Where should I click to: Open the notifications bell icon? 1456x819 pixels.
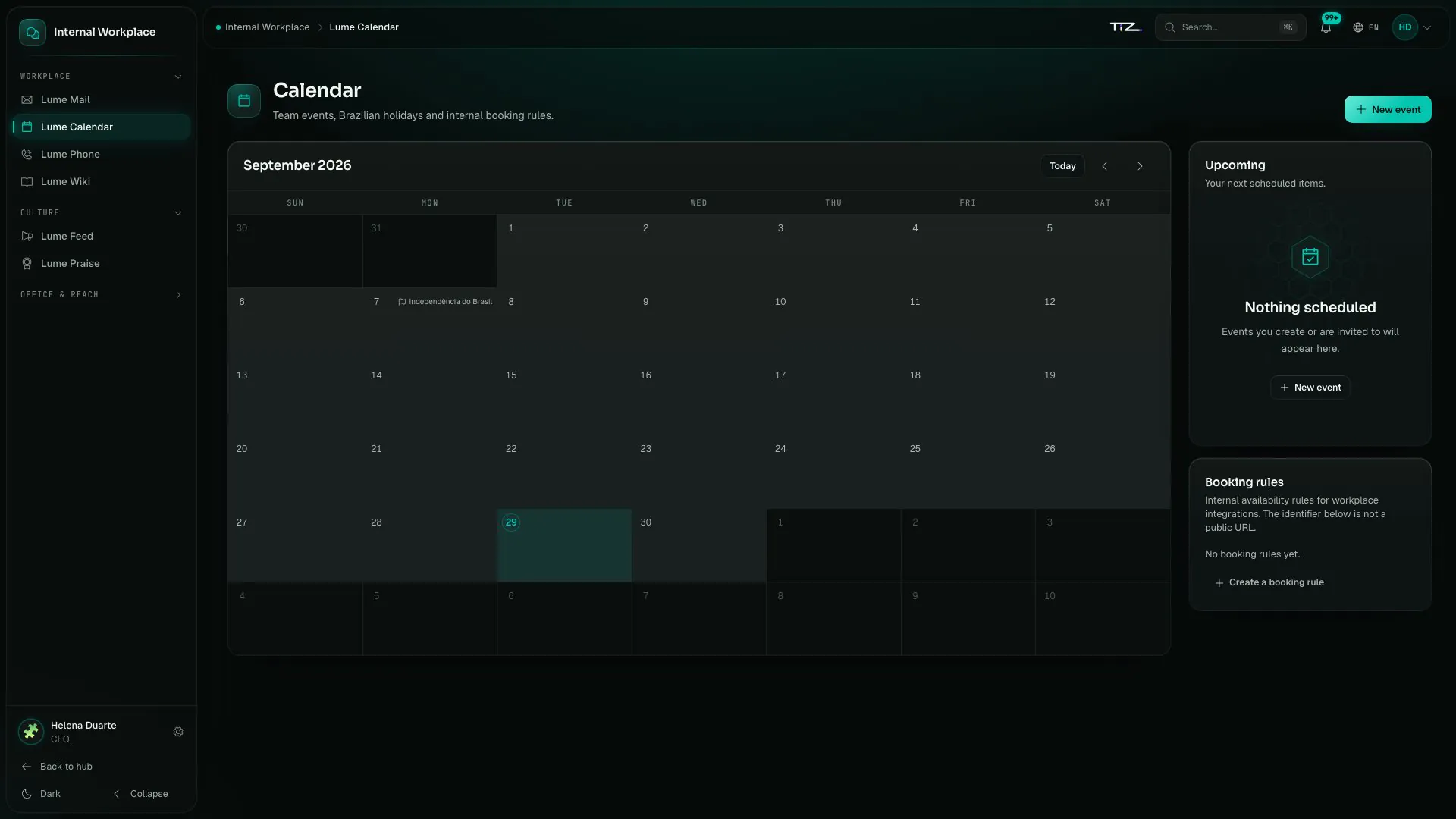(1326, 27)
